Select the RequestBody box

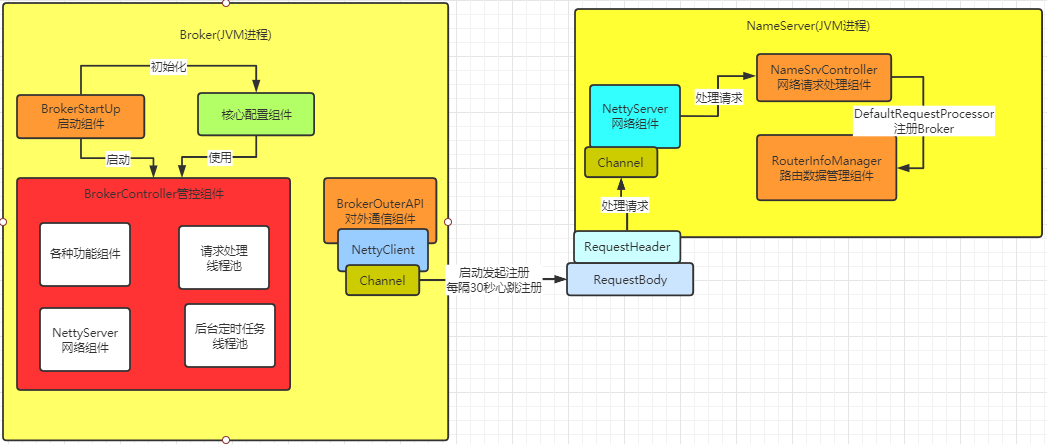(630, 279)
